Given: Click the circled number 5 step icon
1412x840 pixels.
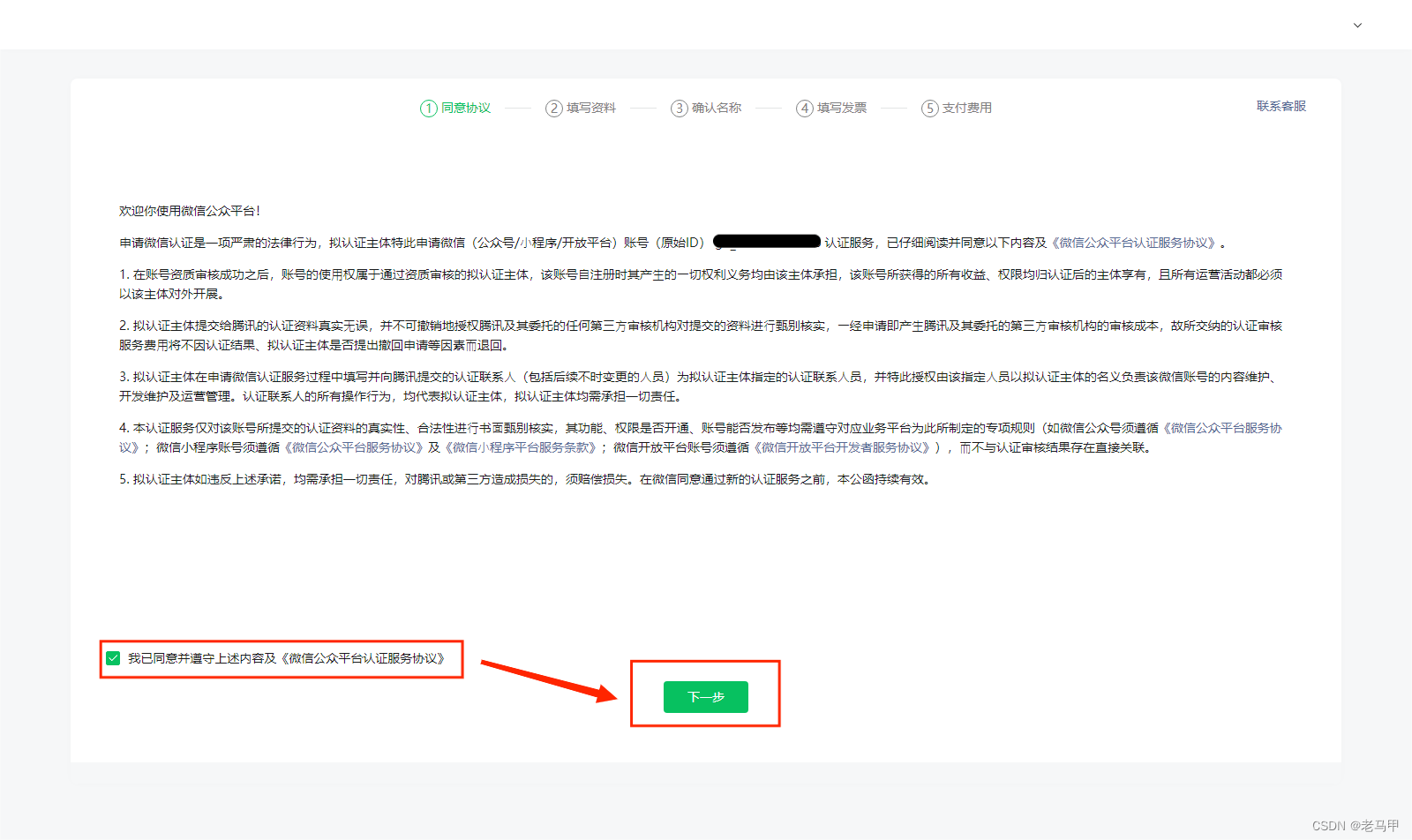Looking at the screenshot, I should pos(930,109).
